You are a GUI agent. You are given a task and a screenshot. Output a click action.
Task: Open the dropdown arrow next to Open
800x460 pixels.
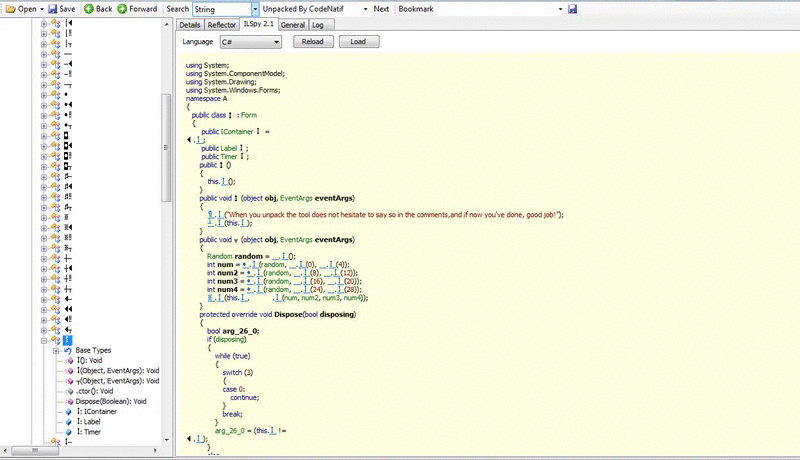[x=42, y=9]
